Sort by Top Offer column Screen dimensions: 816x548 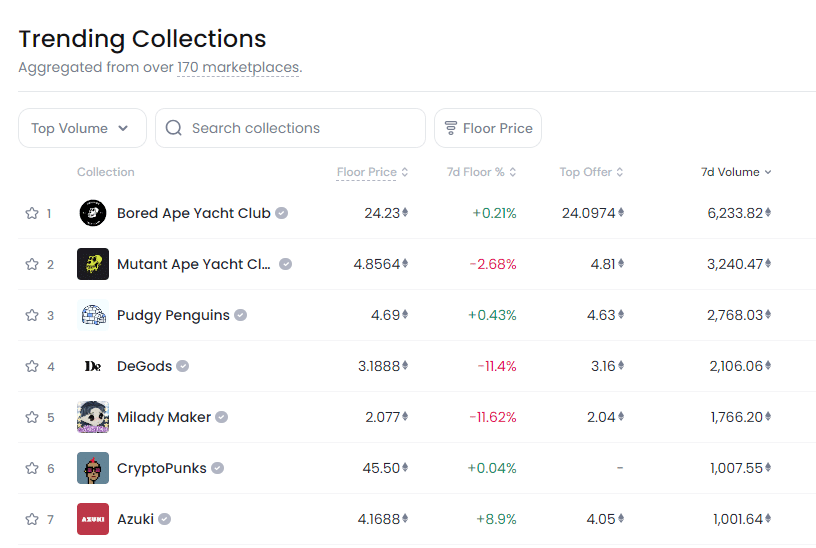(x=591, y=172)
